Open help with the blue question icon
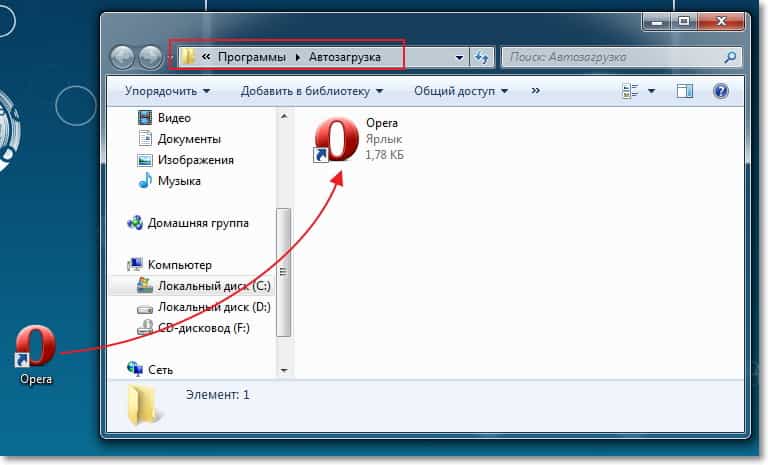Viewport: 768px width, 465px height. click(721, 91)
